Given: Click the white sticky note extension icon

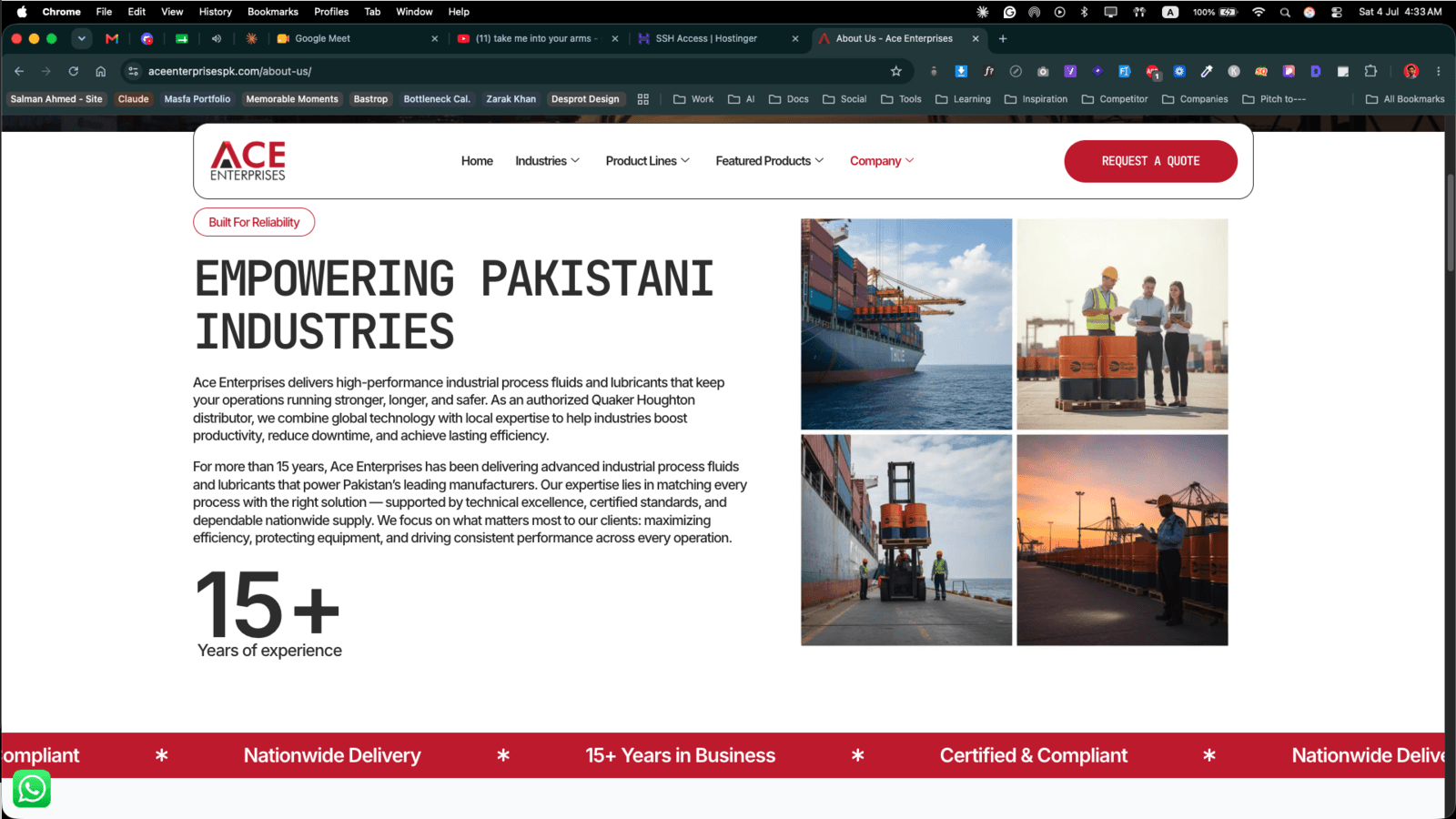Looking at the screenshot, I should [1343, 71].
